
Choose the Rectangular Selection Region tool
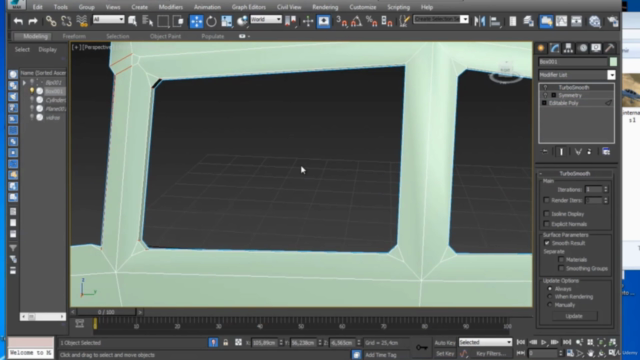coord(163,21)
